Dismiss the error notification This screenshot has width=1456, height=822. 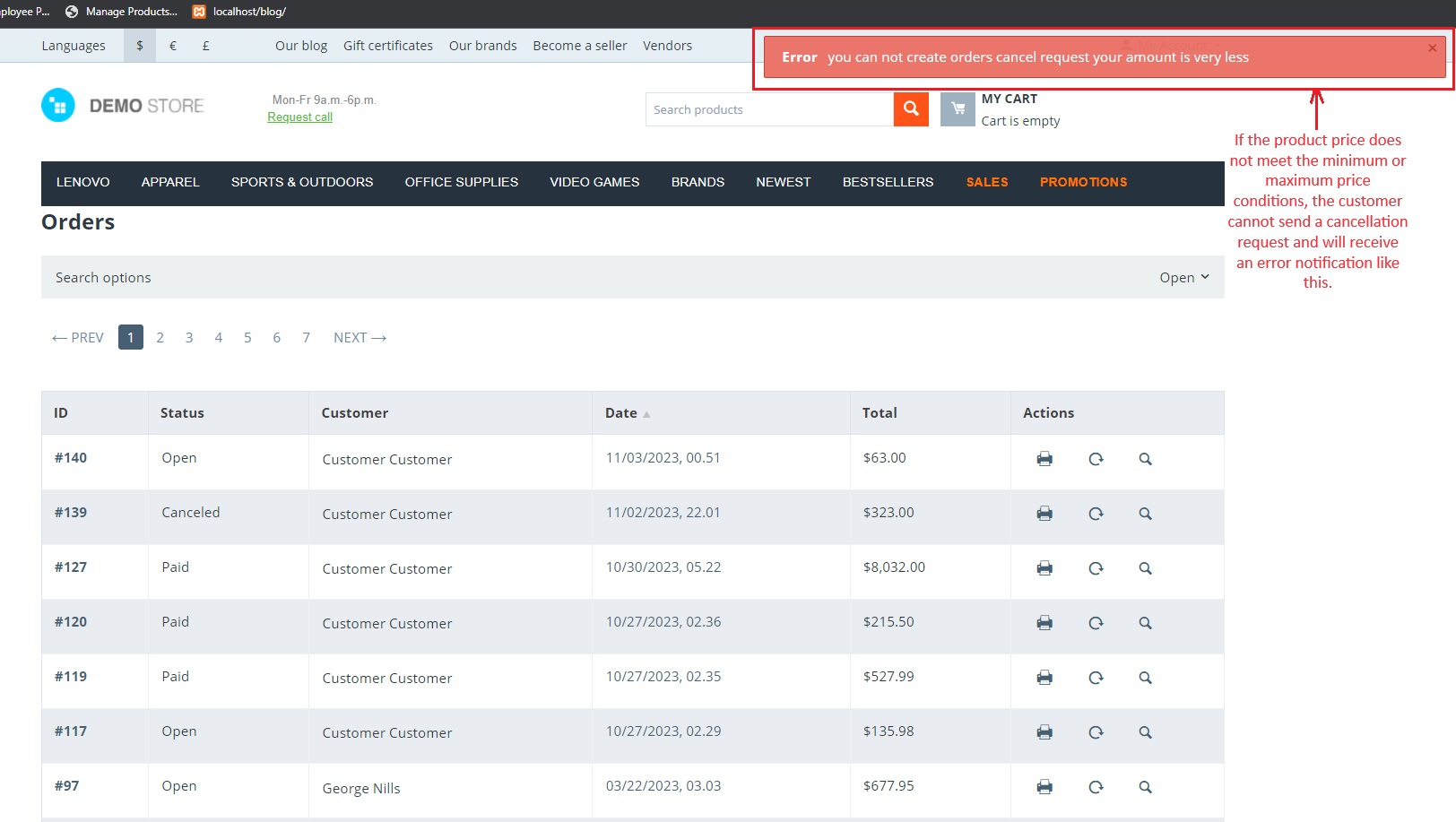(x=1432, y=48)
